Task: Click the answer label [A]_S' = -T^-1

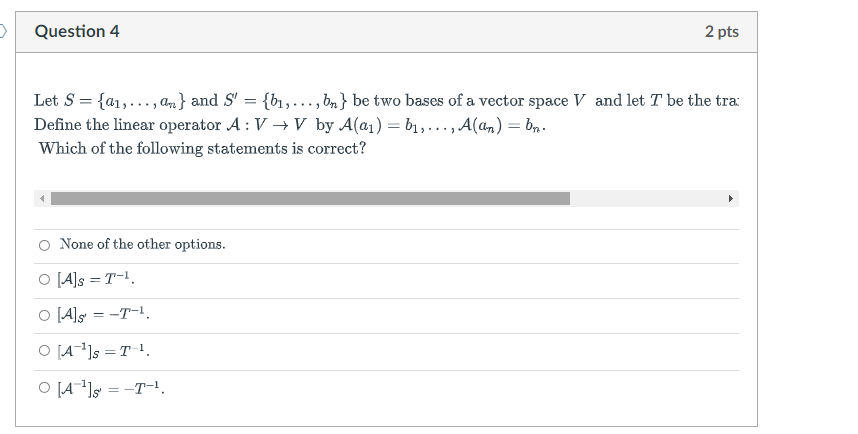Action: [x=103, y=315]
